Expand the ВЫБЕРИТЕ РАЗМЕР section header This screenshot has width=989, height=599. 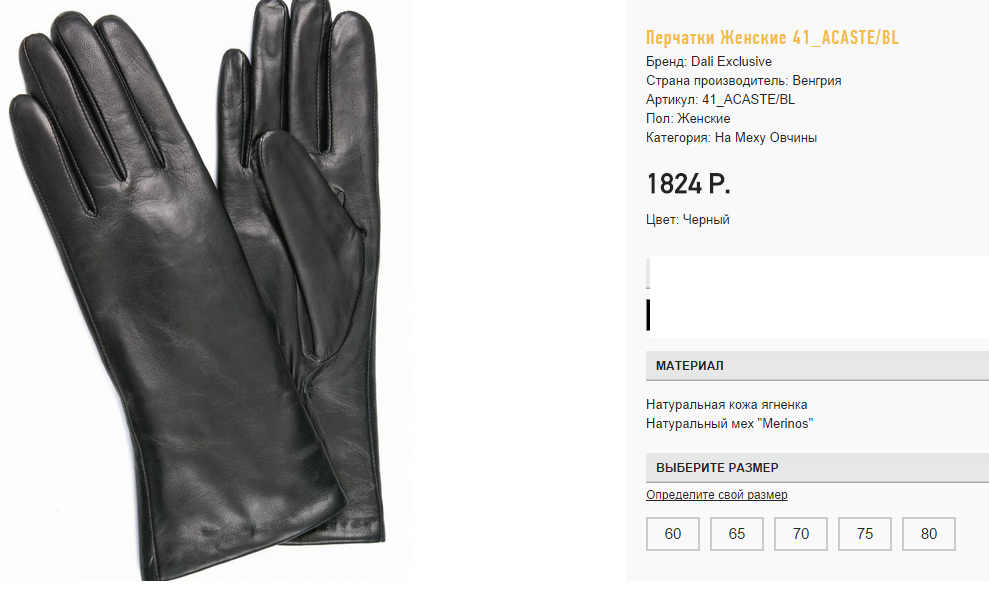click(x=817, y=468)
